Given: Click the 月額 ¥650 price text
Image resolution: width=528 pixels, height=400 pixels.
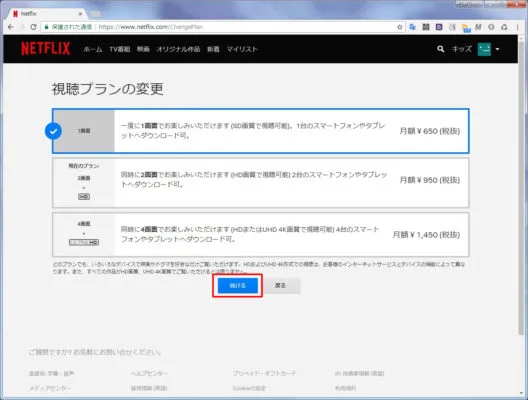Looking at the screenshot, I should tap(430, 131).
